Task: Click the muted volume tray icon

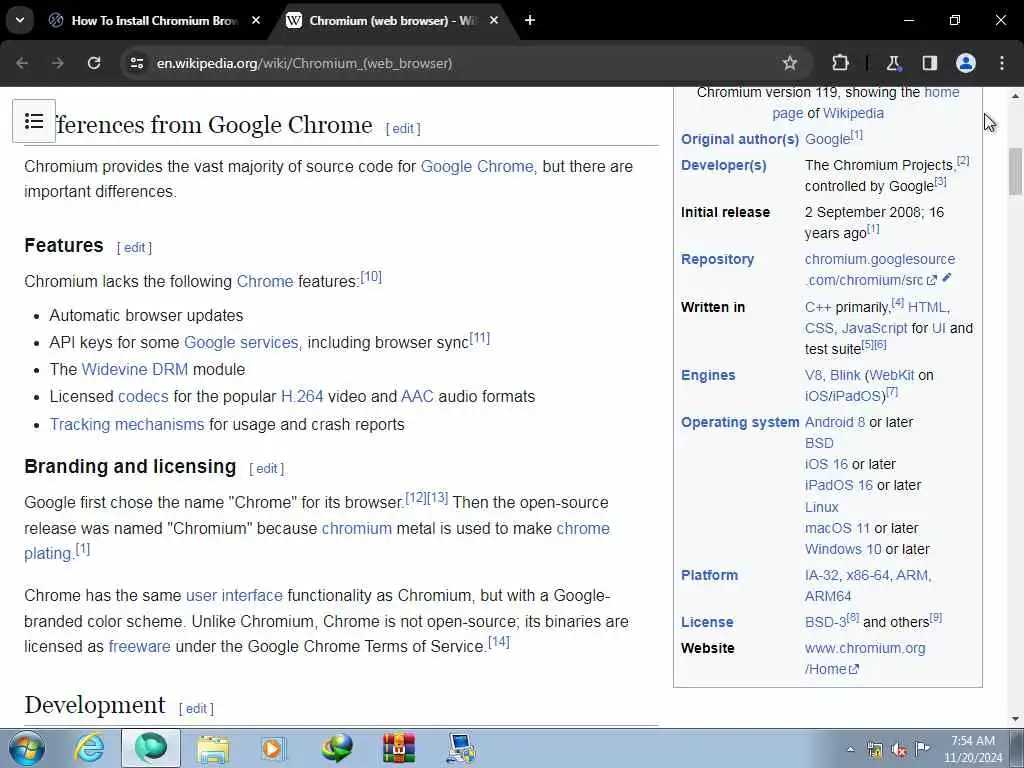Action: click(899, 750)
